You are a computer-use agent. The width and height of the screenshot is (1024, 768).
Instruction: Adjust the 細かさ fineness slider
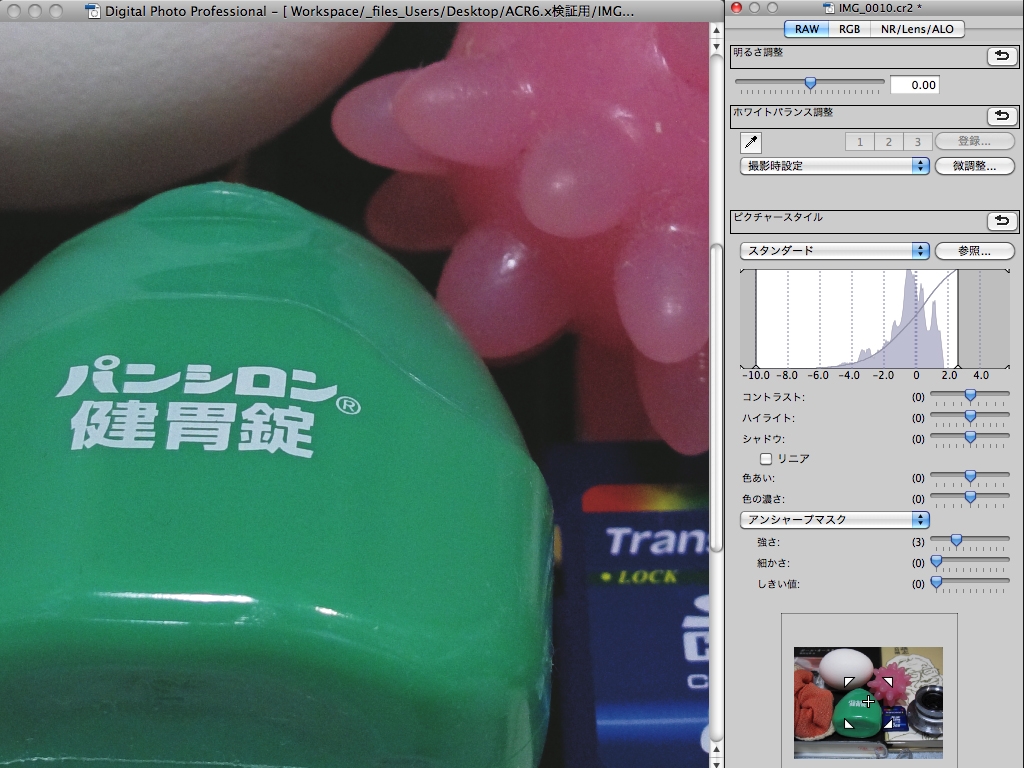[936, 562]
